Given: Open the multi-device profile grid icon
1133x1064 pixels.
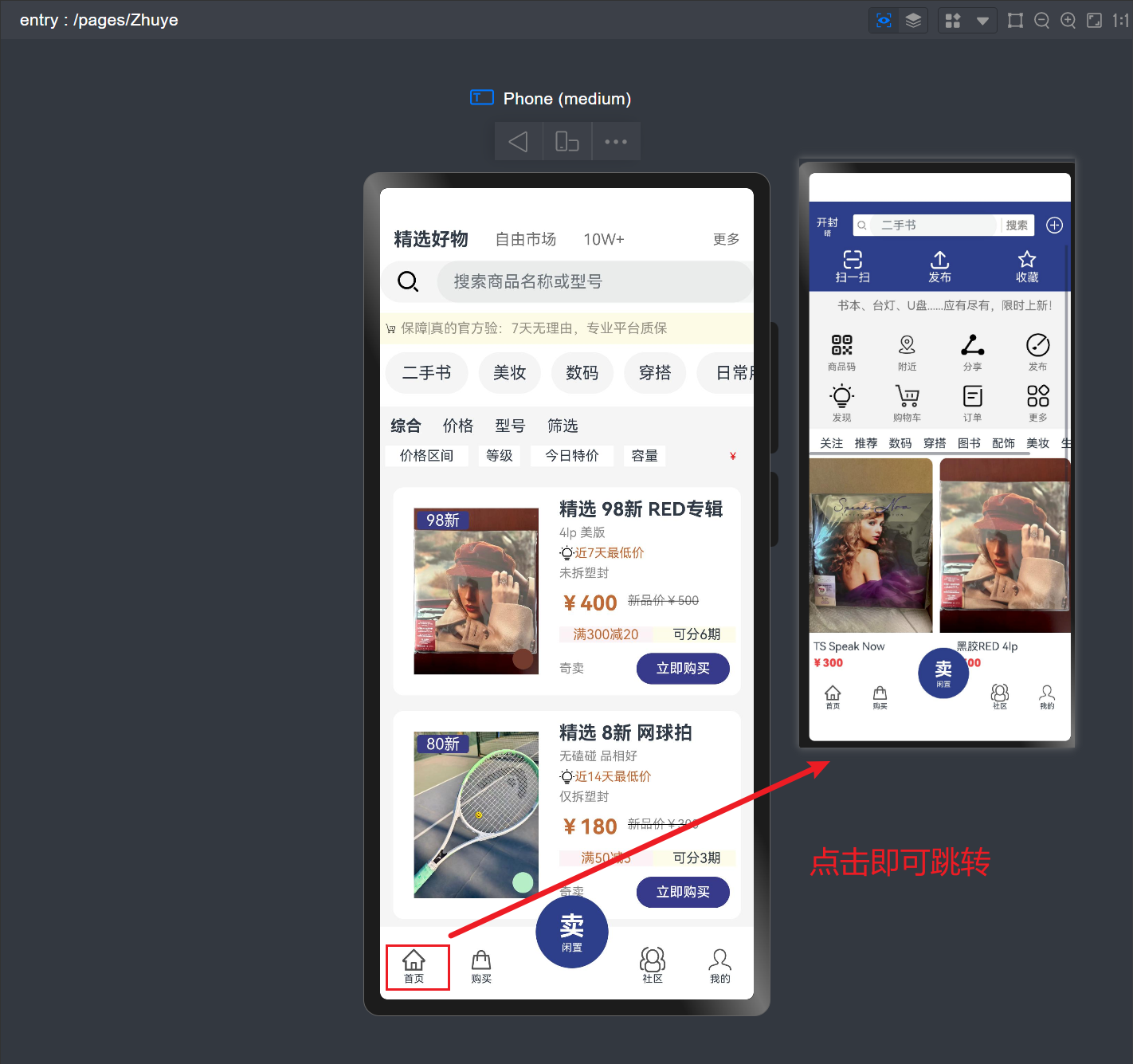Looking at the screenshot, I should click(953, 21).
